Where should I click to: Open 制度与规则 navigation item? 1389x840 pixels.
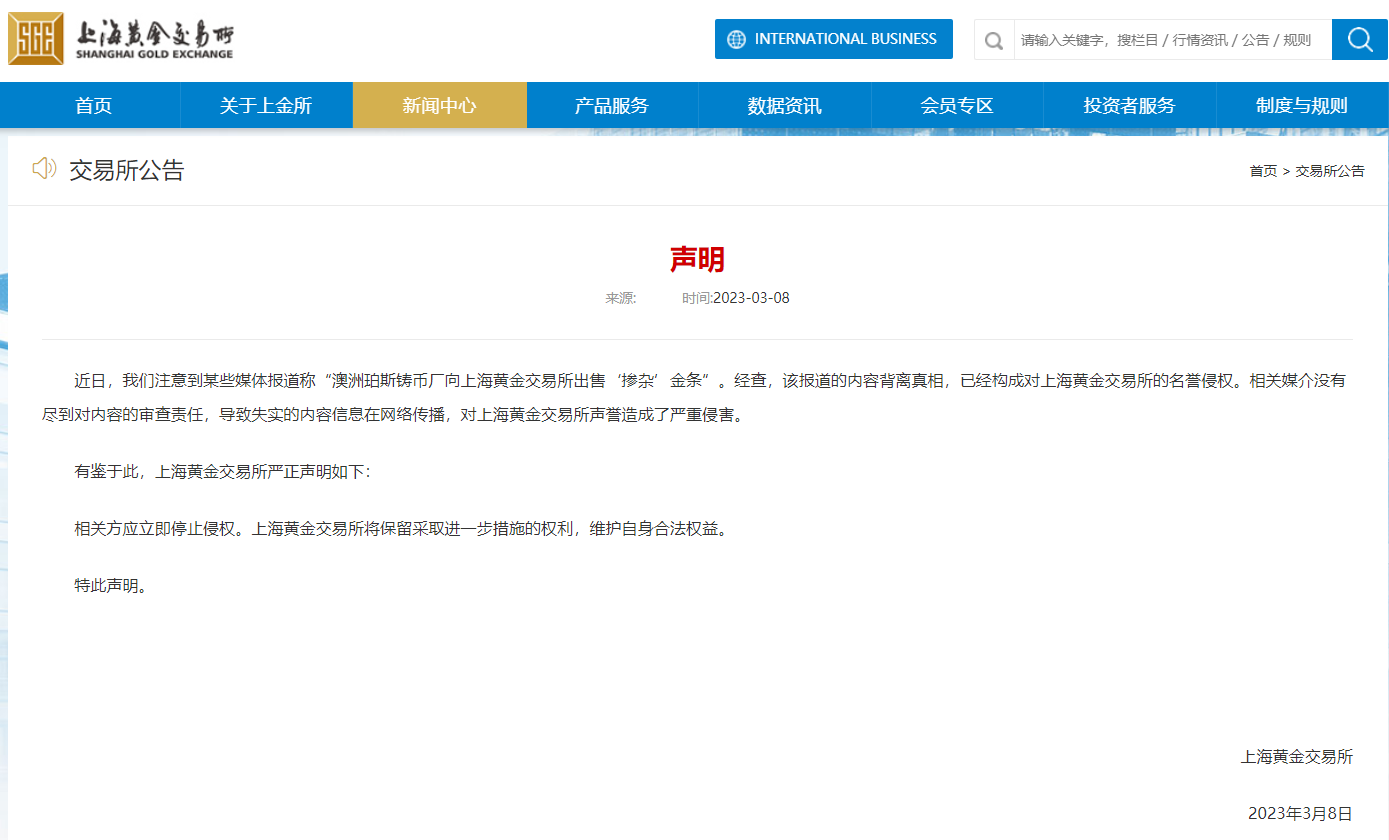1302,105
